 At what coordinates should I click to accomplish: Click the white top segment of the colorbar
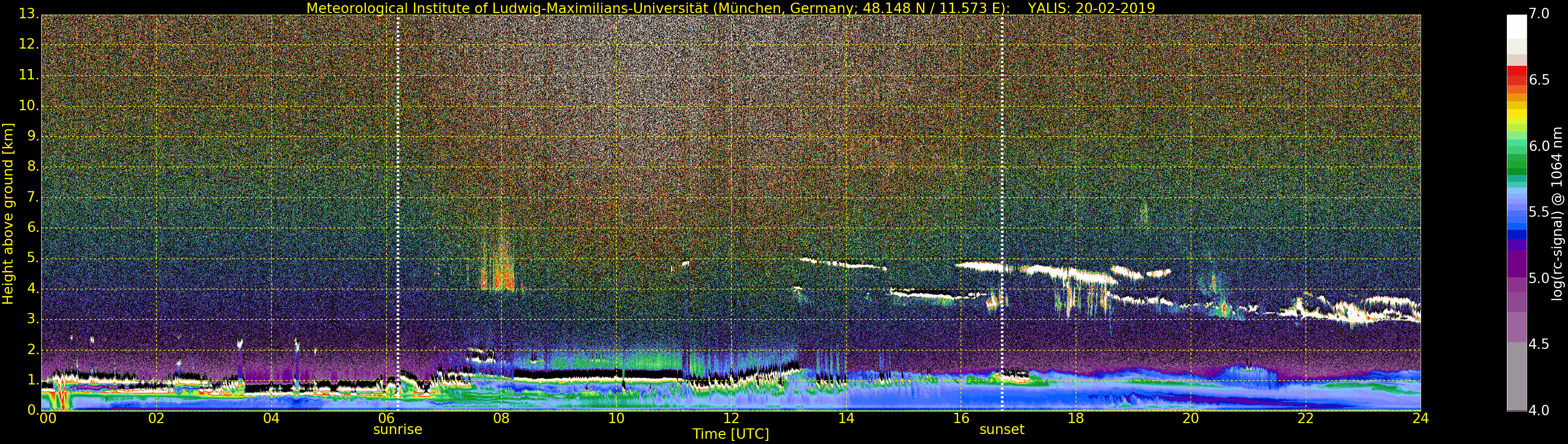click(x=1517, y=27)
